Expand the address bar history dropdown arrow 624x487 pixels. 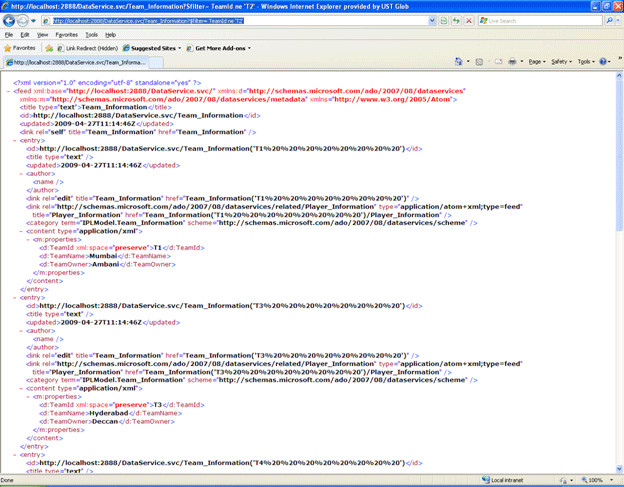432,21
